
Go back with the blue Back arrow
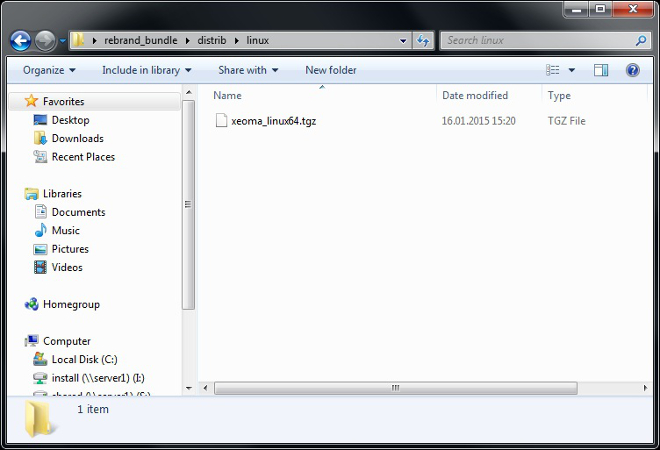click(20, 41)
